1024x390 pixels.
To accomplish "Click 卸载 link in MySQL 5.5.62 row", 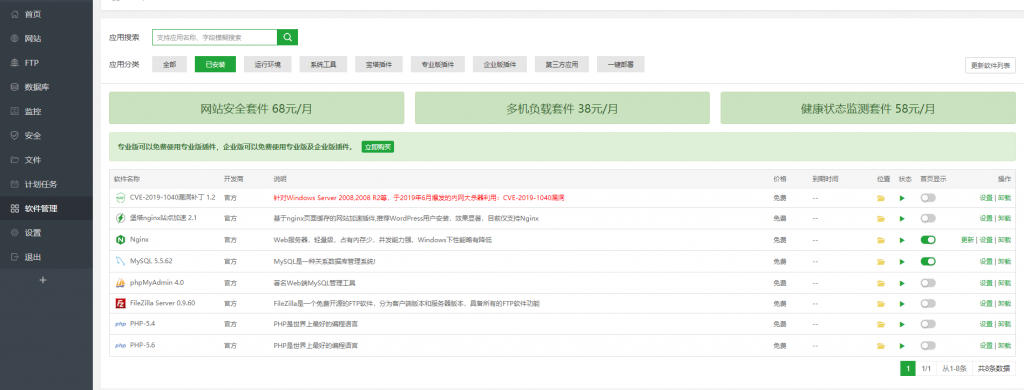I will (x=1004, y=261).
